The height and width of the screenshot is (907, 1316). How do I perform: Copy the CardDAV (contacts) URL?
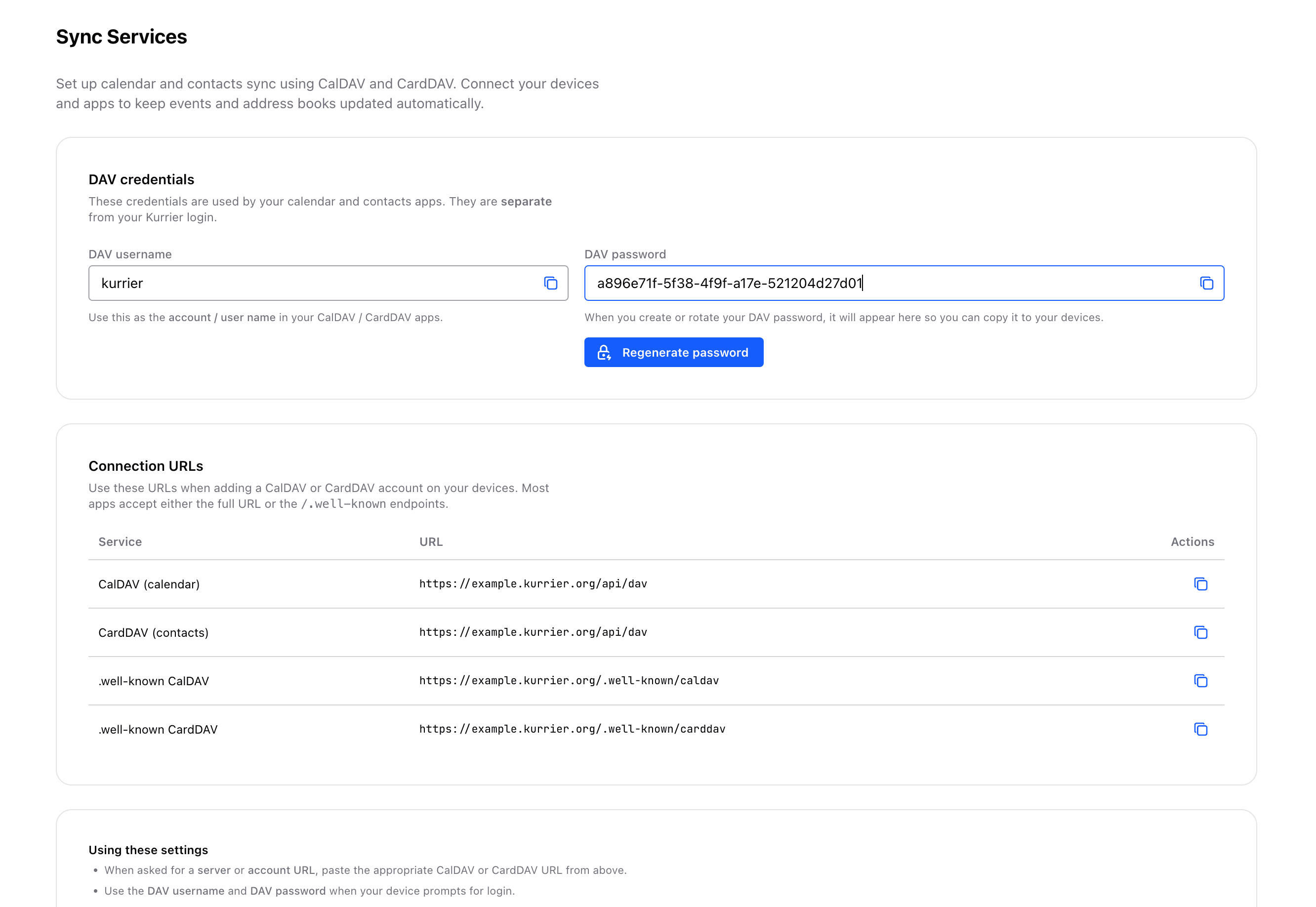tap(1200, 632)
